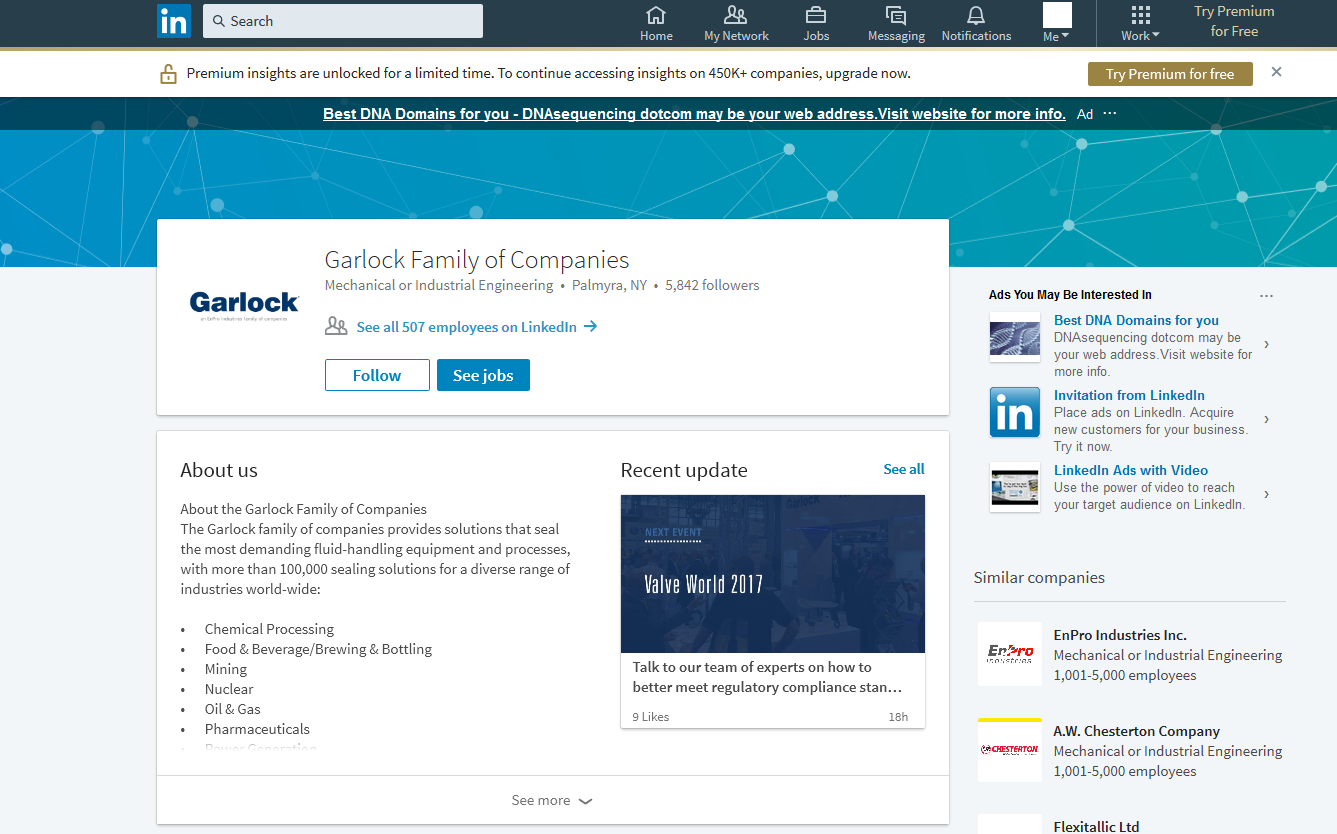Open options menu for banner ad

(x=1109, y=114)
